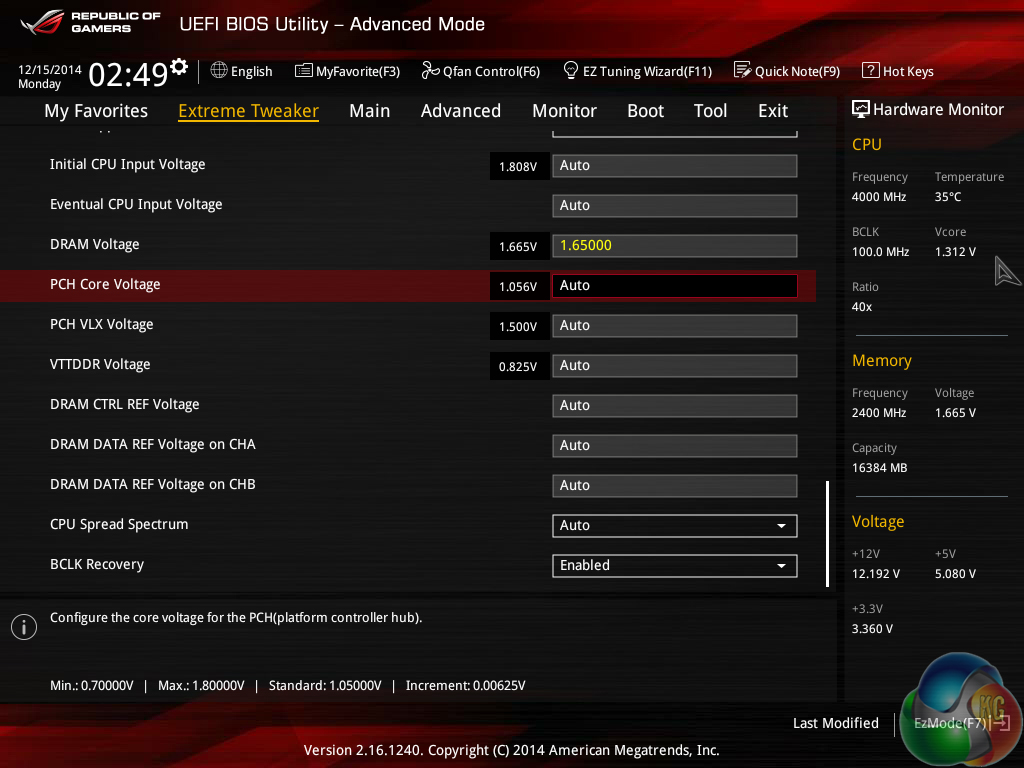This screenshot has width=1024, height=768.
Task: View Last Modified settings
Action: click(x=835, y=723)
